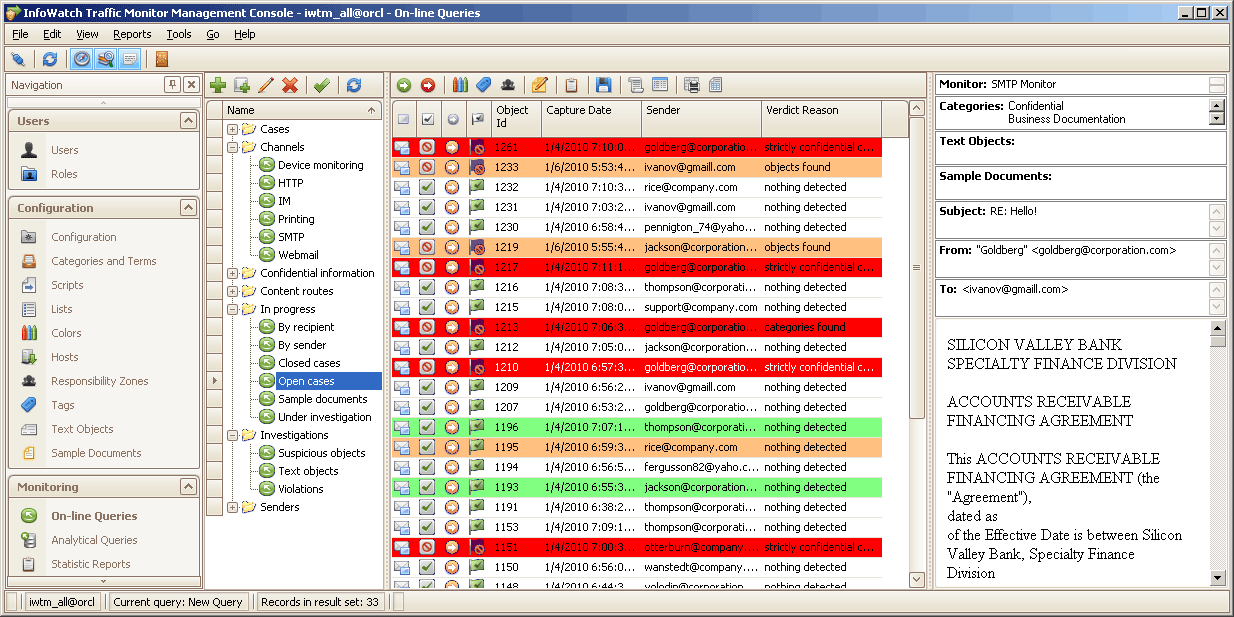
Task: Open Responsibility Zones in Configuration
Action: pos(99,381)
